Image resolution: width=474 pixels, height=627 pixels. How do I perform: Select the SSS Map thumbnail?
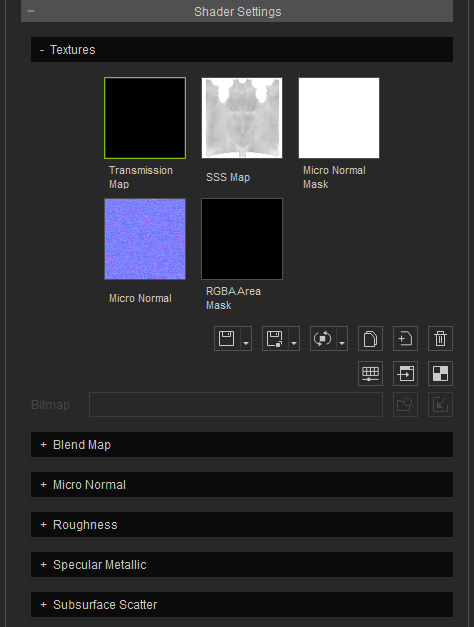coord(242,118)
